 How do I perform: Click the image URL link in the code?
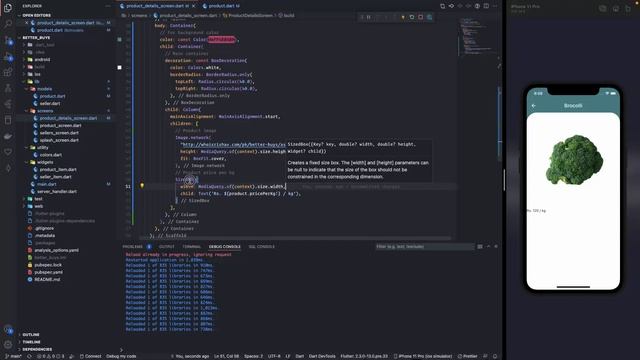click(x=233, y=144)
